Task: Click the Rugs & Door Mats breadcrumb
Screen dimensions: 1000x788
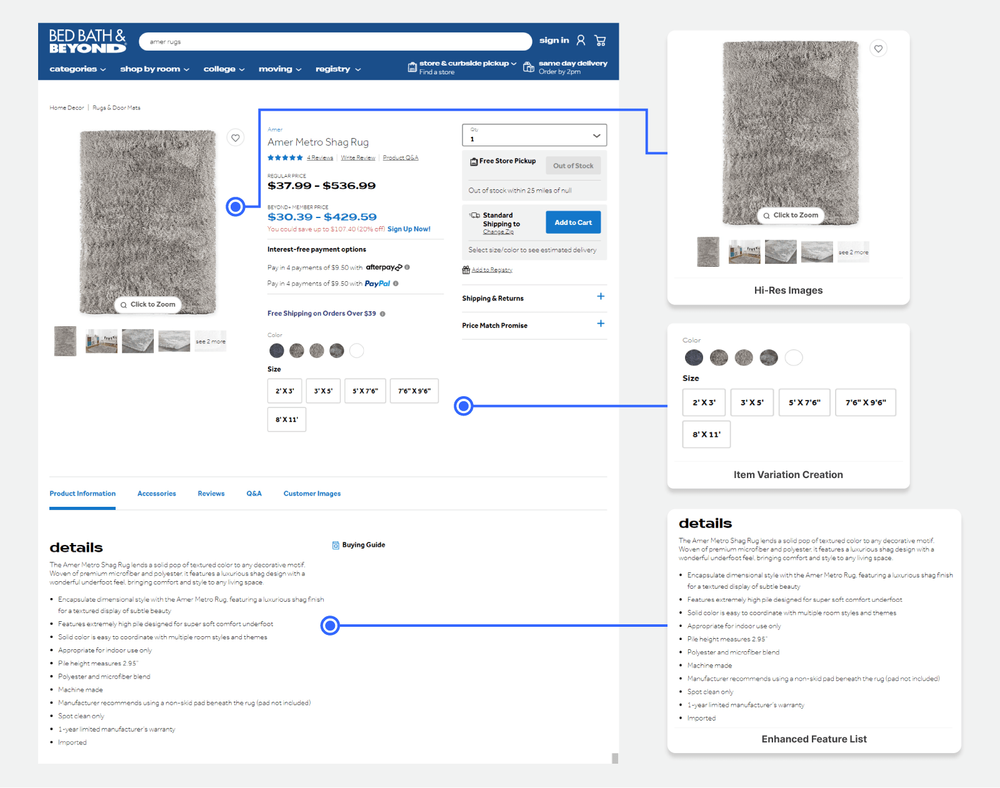Action: (117, 108)
